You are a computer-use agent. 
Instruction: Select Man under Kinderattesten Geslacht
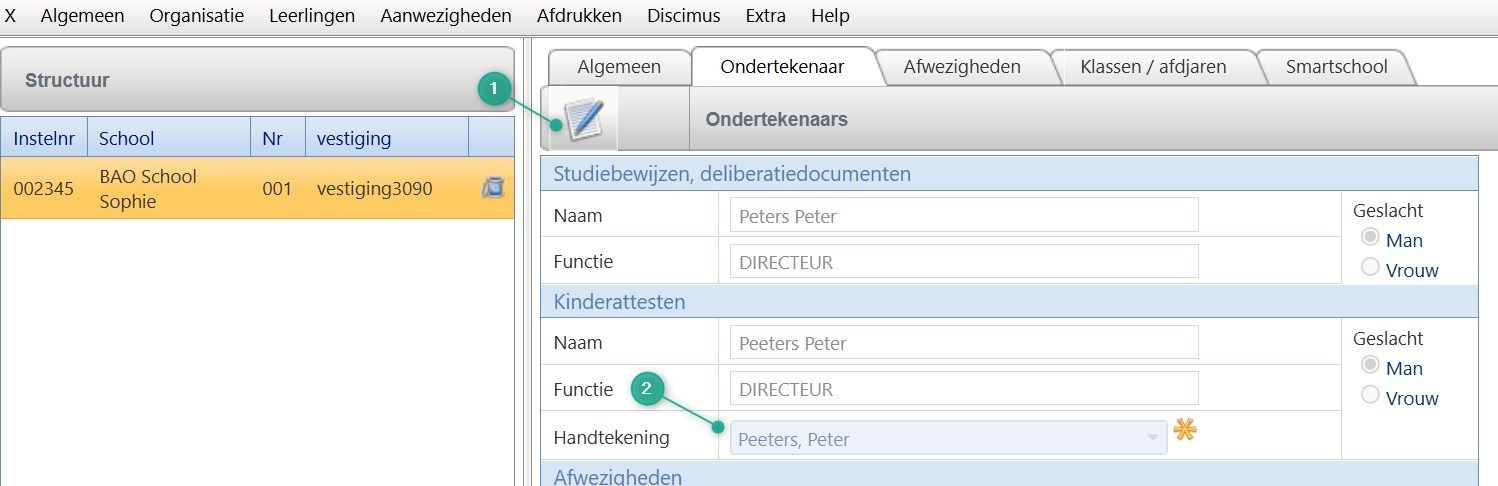coord(1371,366)
